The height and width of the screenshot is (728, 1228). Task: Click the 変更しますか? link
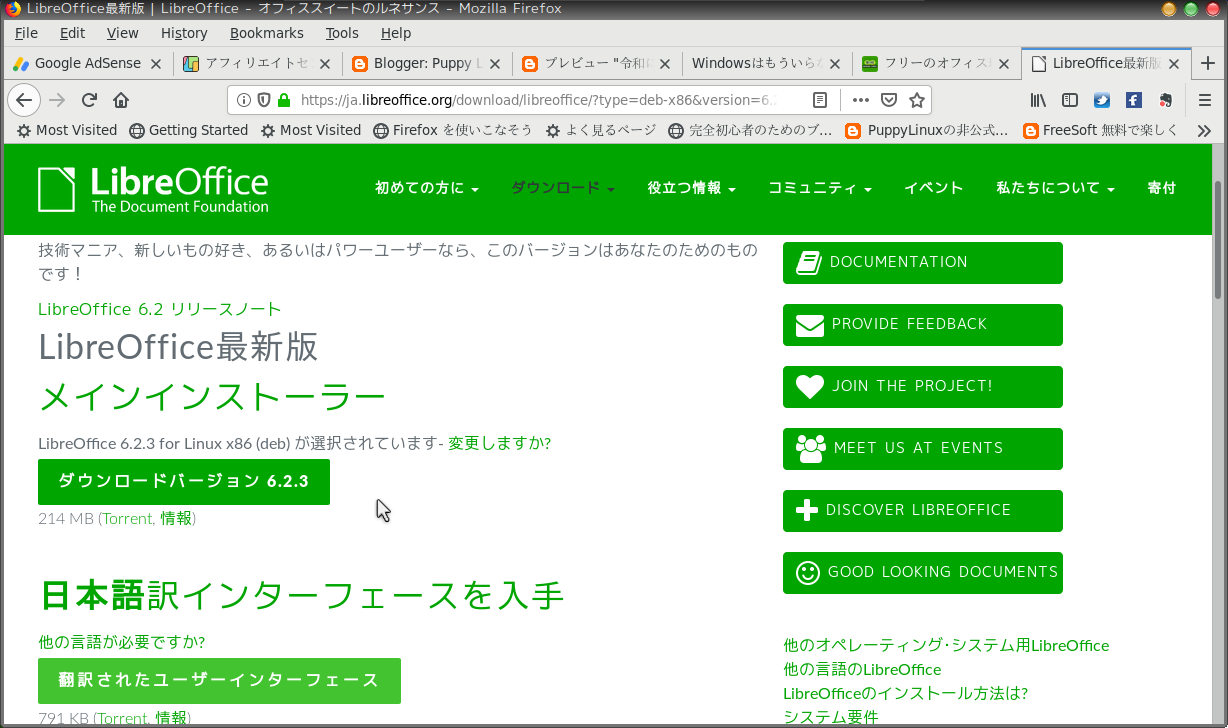(x=499, y=443)
